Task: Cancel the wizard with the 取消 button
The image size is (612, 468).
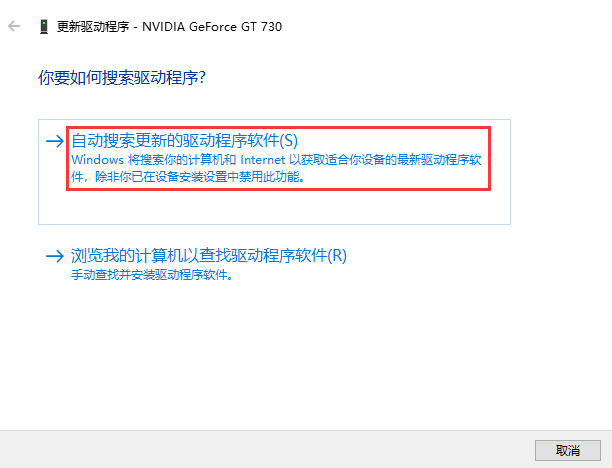Action: pyautogui.click(x=568, y=450)
